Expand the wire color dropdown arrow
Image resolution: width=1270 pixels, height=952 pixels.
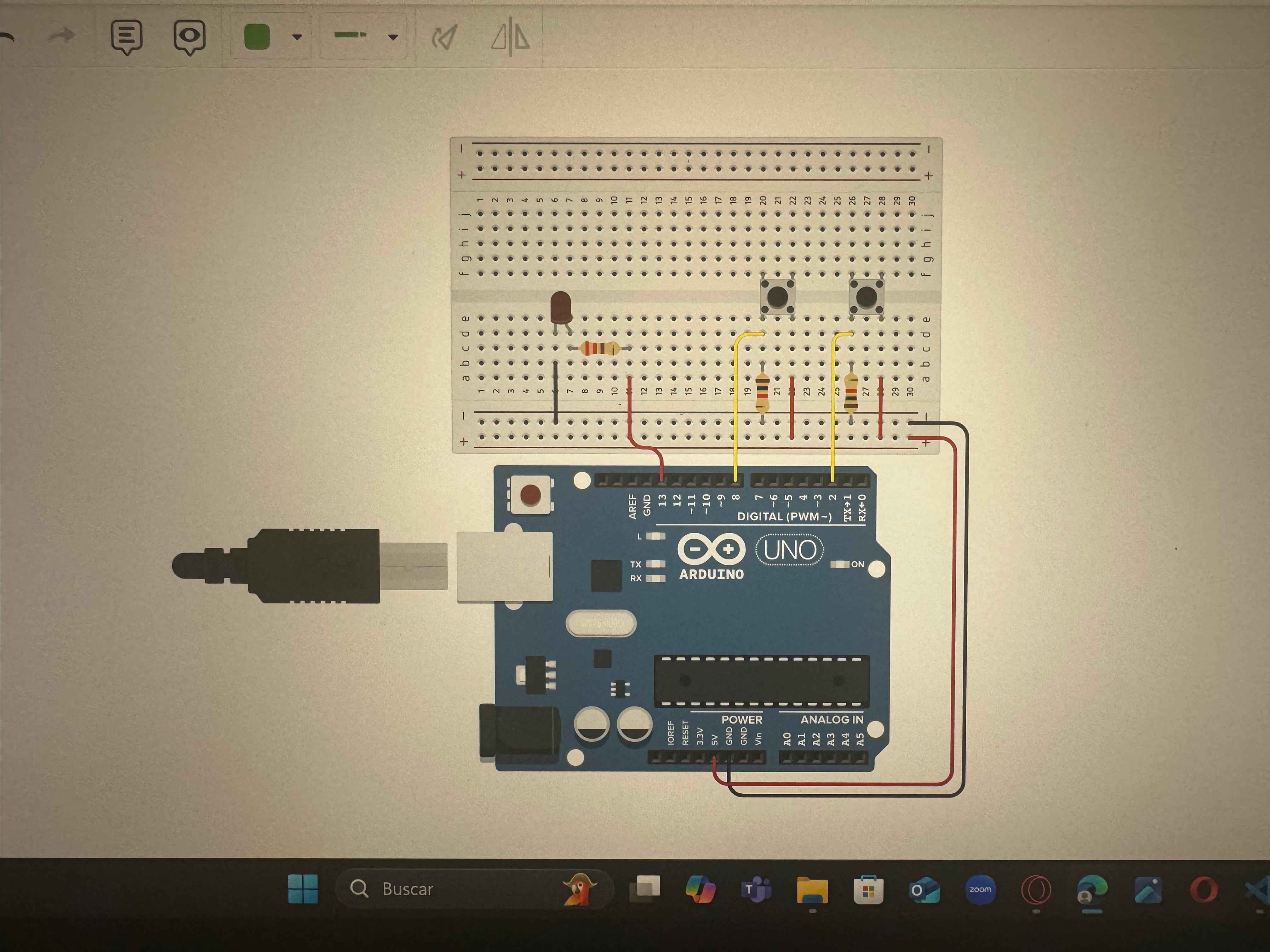tap(297, 37)
